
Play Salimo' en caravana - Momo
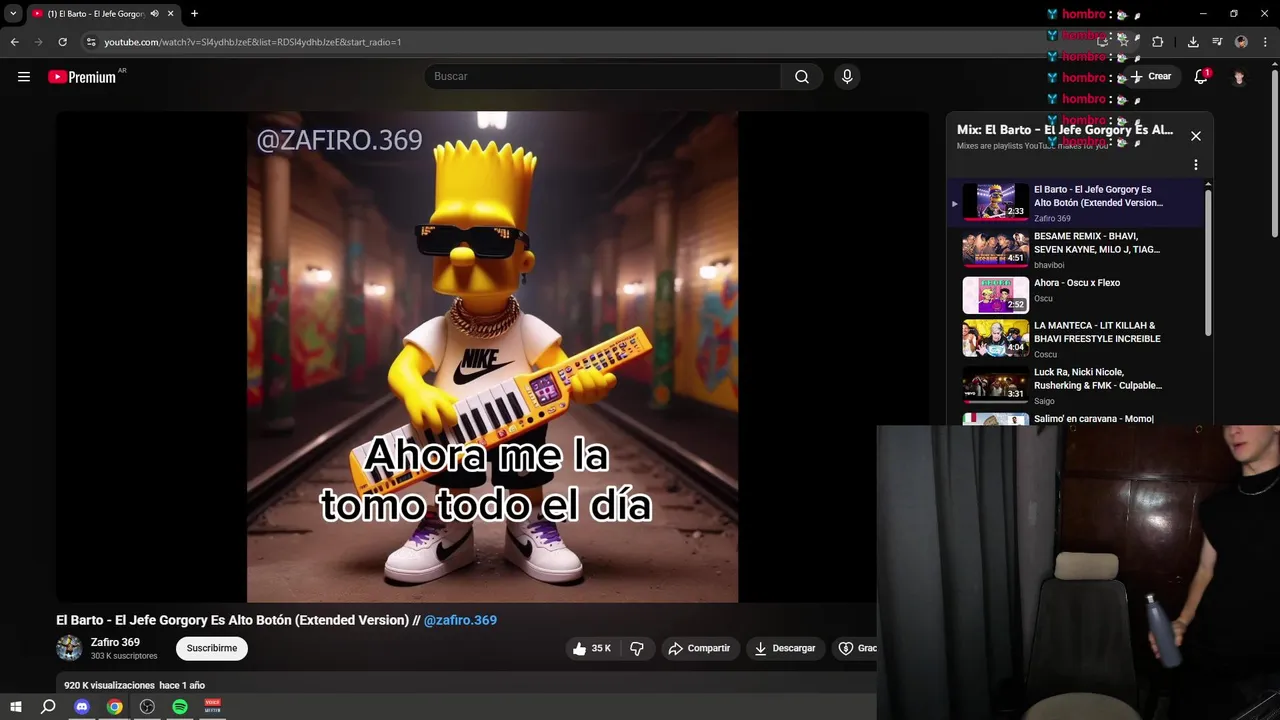click(x=1094, y=419)
